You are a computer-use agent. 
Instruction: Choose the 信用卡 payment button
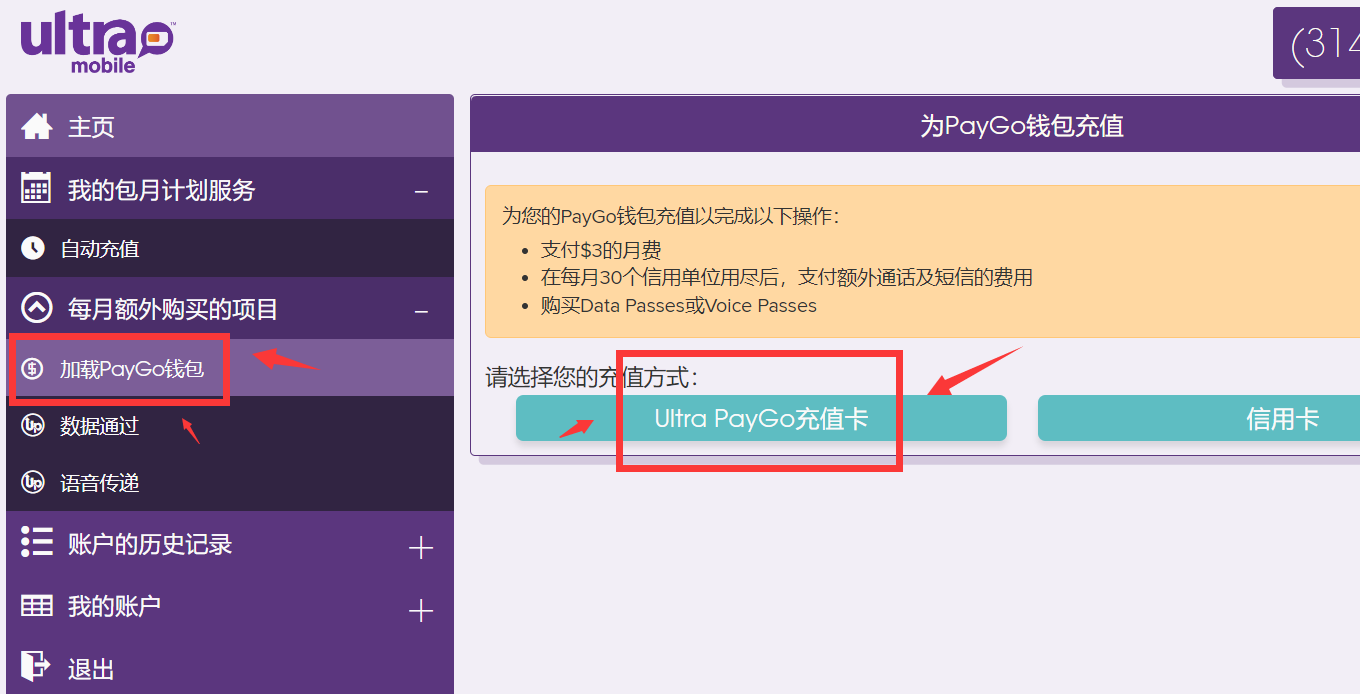[x=1198, y=419]
